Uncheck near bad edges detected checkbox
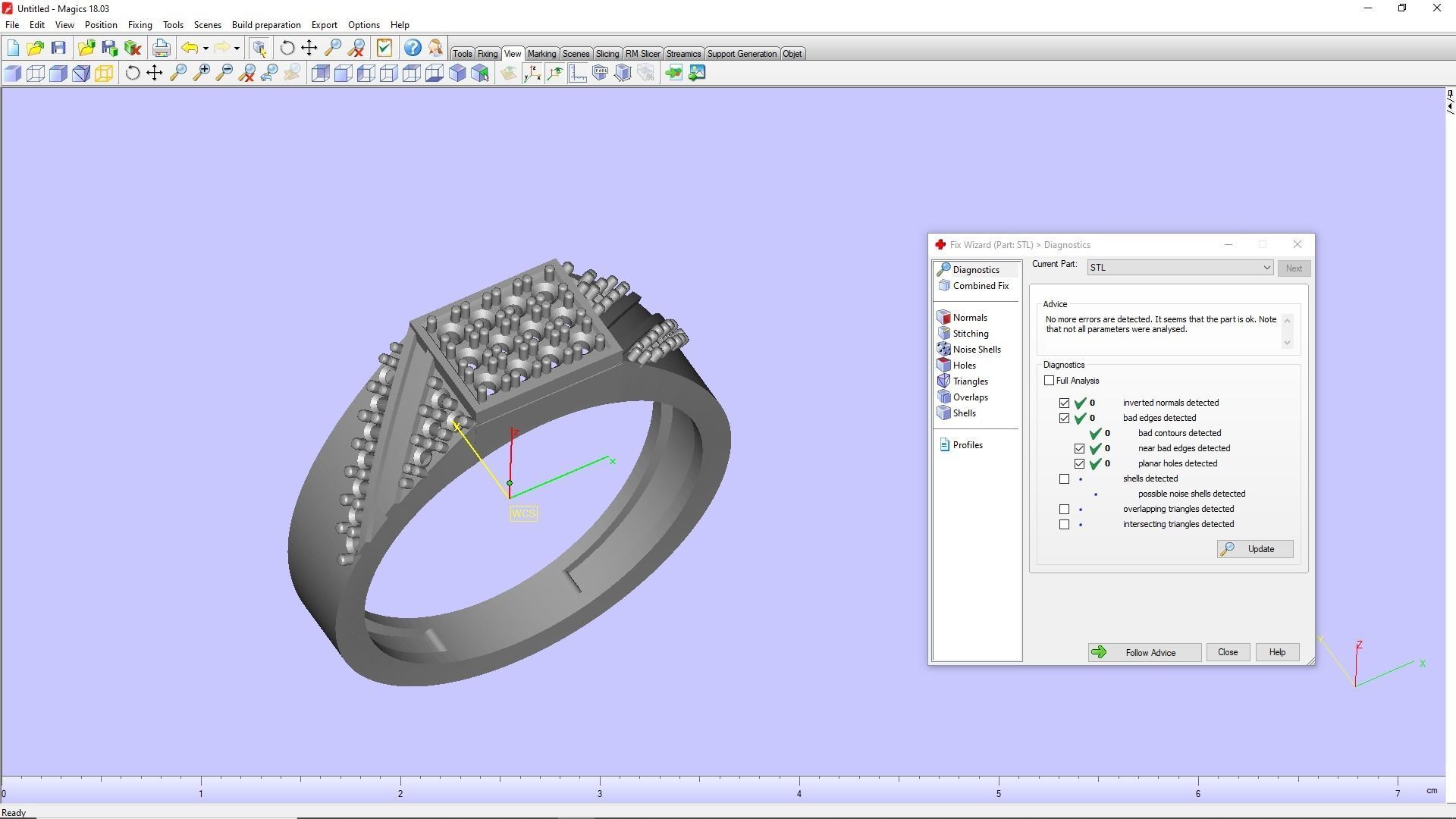Image resolution: width=1456 pixels, height=819 pixels. click(1080, 449)
